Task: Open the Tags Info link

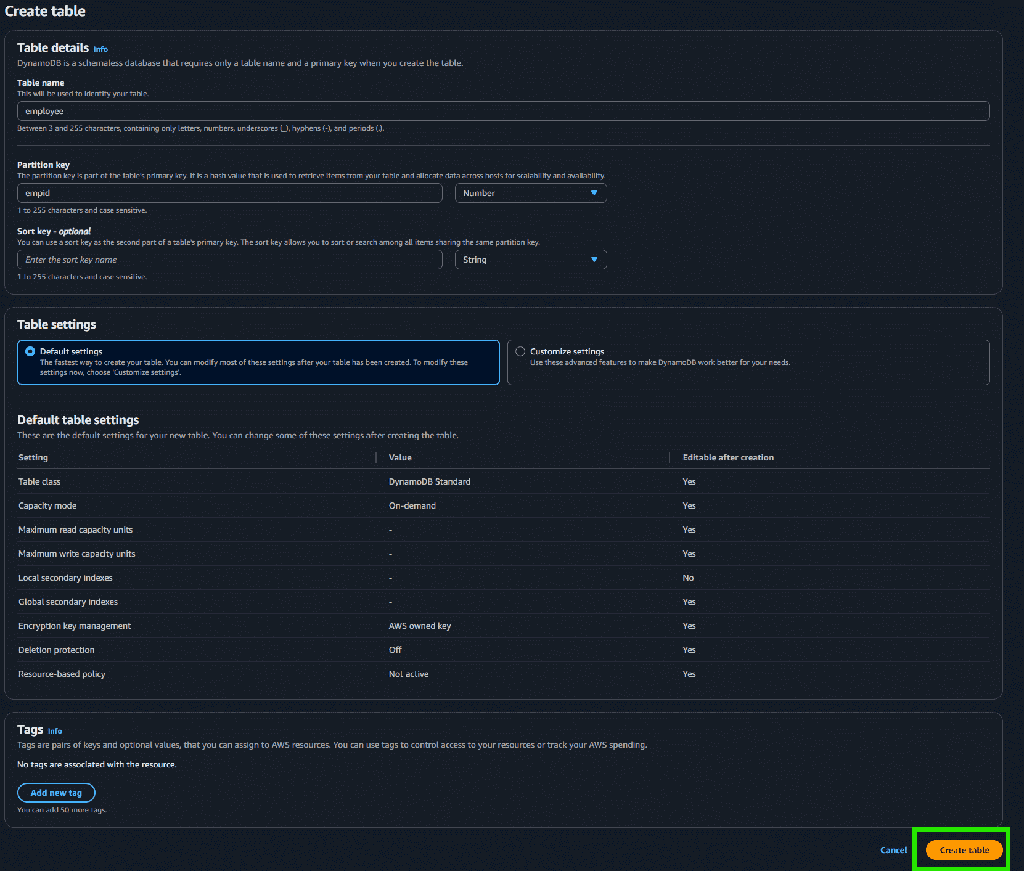Action: point(55,731)
